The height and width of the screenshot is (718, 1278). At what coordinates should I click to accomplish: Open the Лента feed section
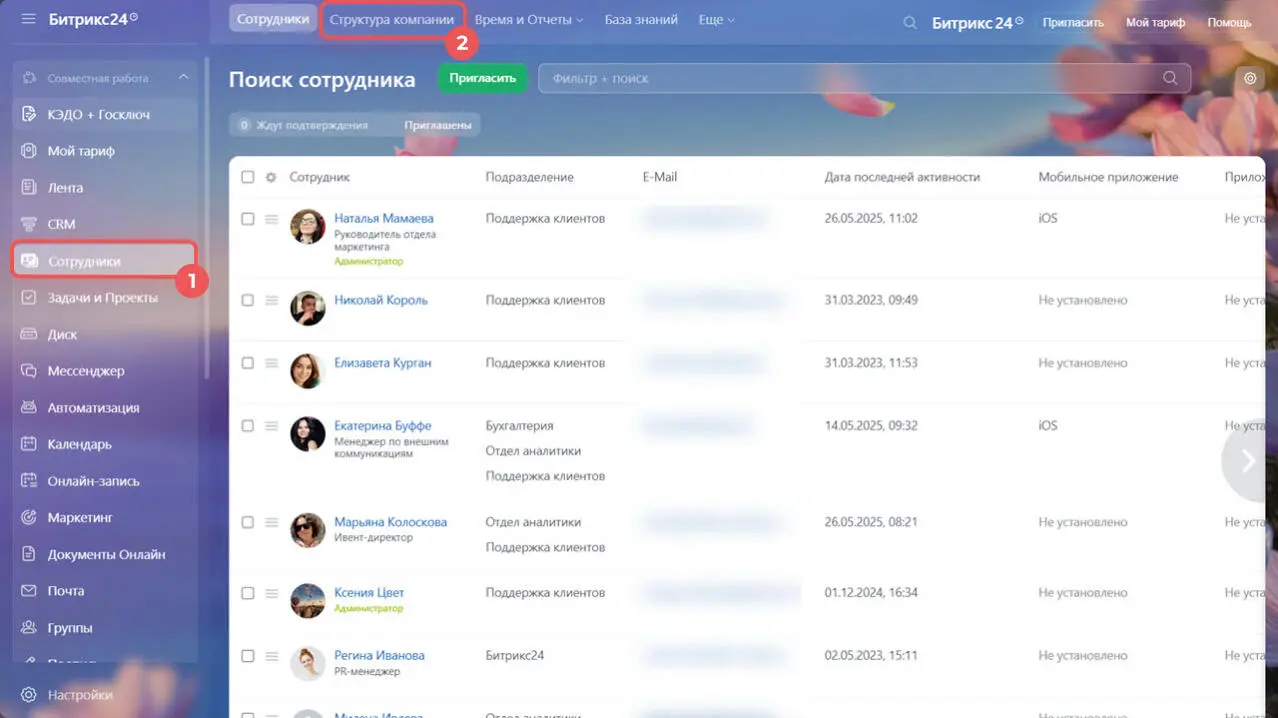[x=70, y=187]
